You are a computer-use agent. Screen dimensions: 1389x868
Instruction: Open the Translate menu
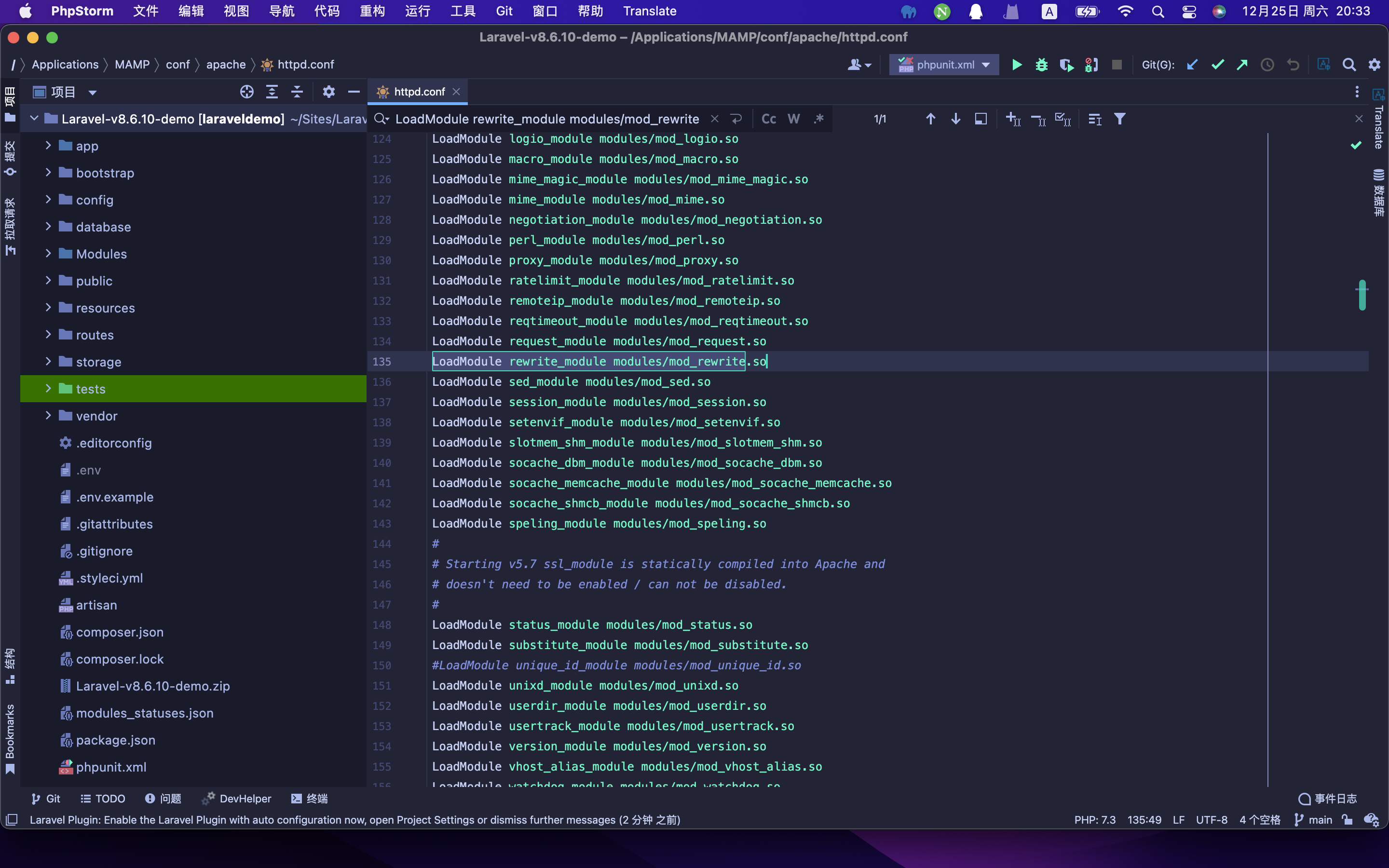pos(650,12)
